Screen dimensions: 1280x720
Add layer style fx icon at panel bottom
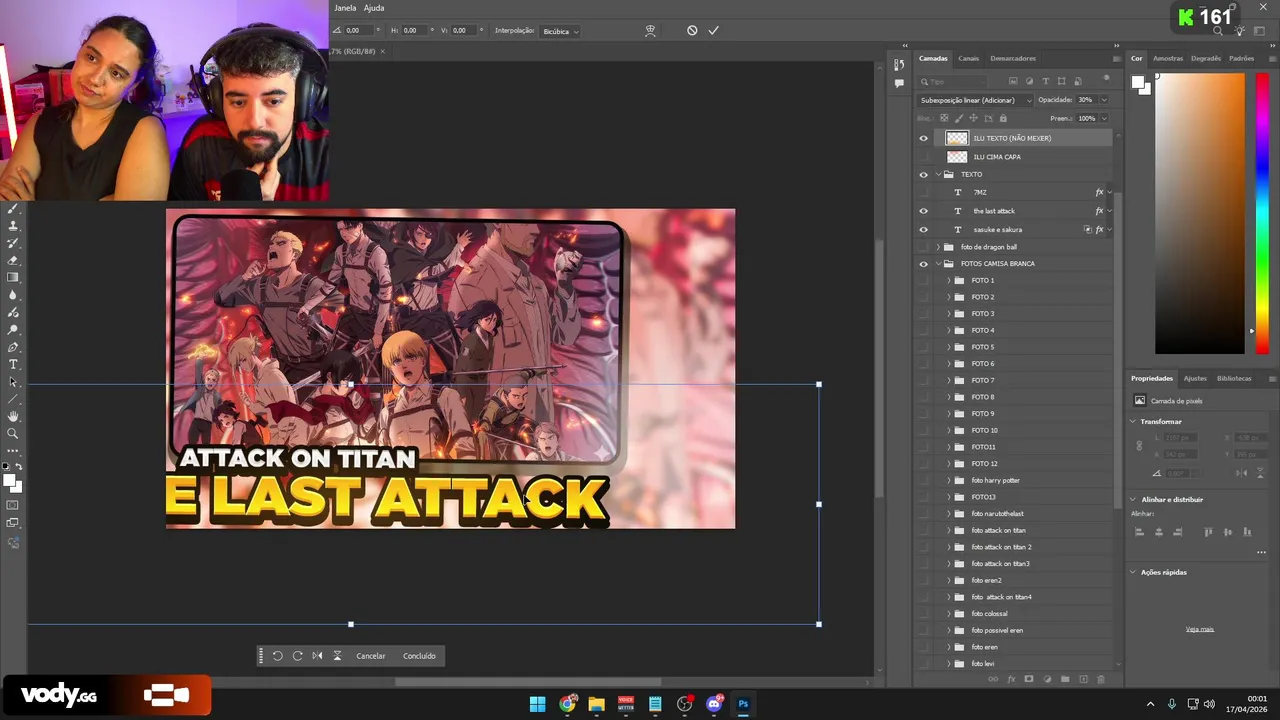coord(1011,679)
